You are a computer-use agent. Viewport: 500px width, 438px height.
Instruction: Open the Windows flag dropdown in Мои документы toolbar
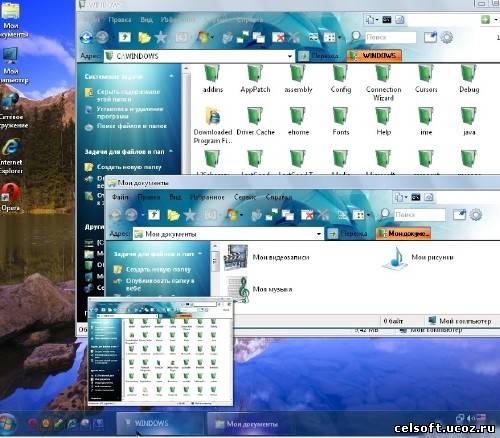(241, 215)
